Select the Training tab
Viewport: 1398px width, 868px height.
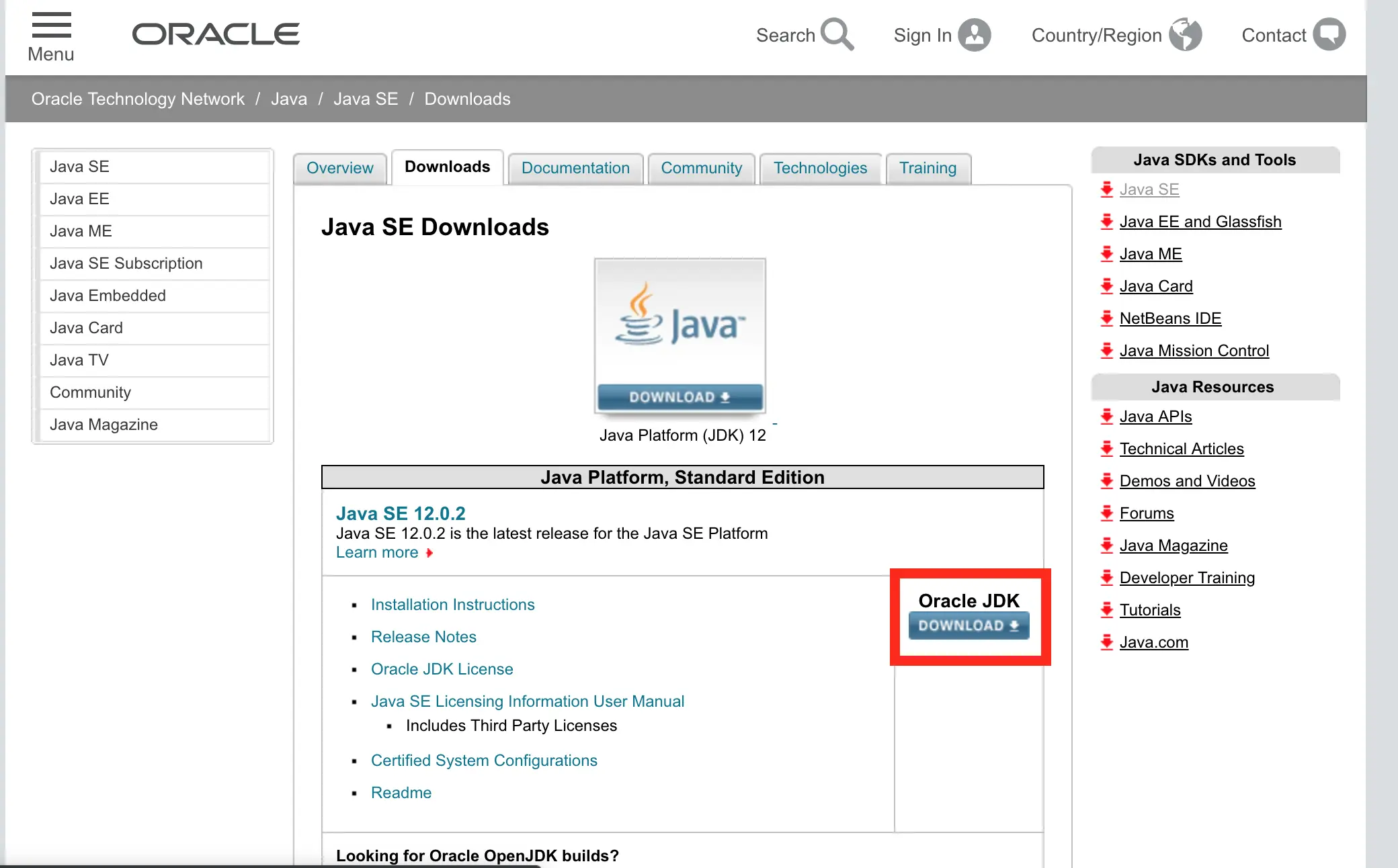pyautogui.click(x=928, y=168)
